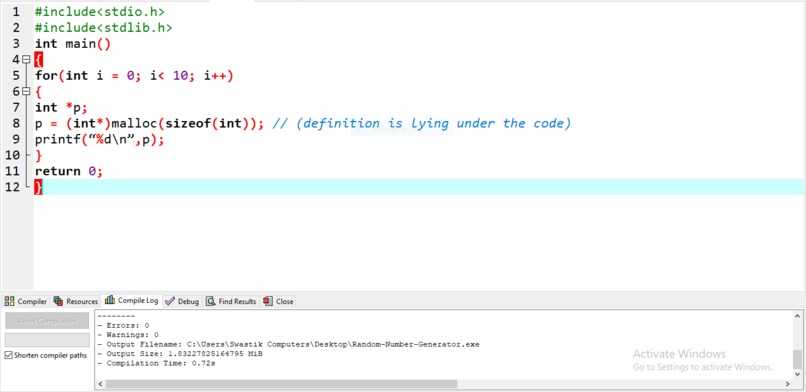Screen dimensions: 806x392
Task: Click the printf statement on line 9
Action: coord(100,139)
